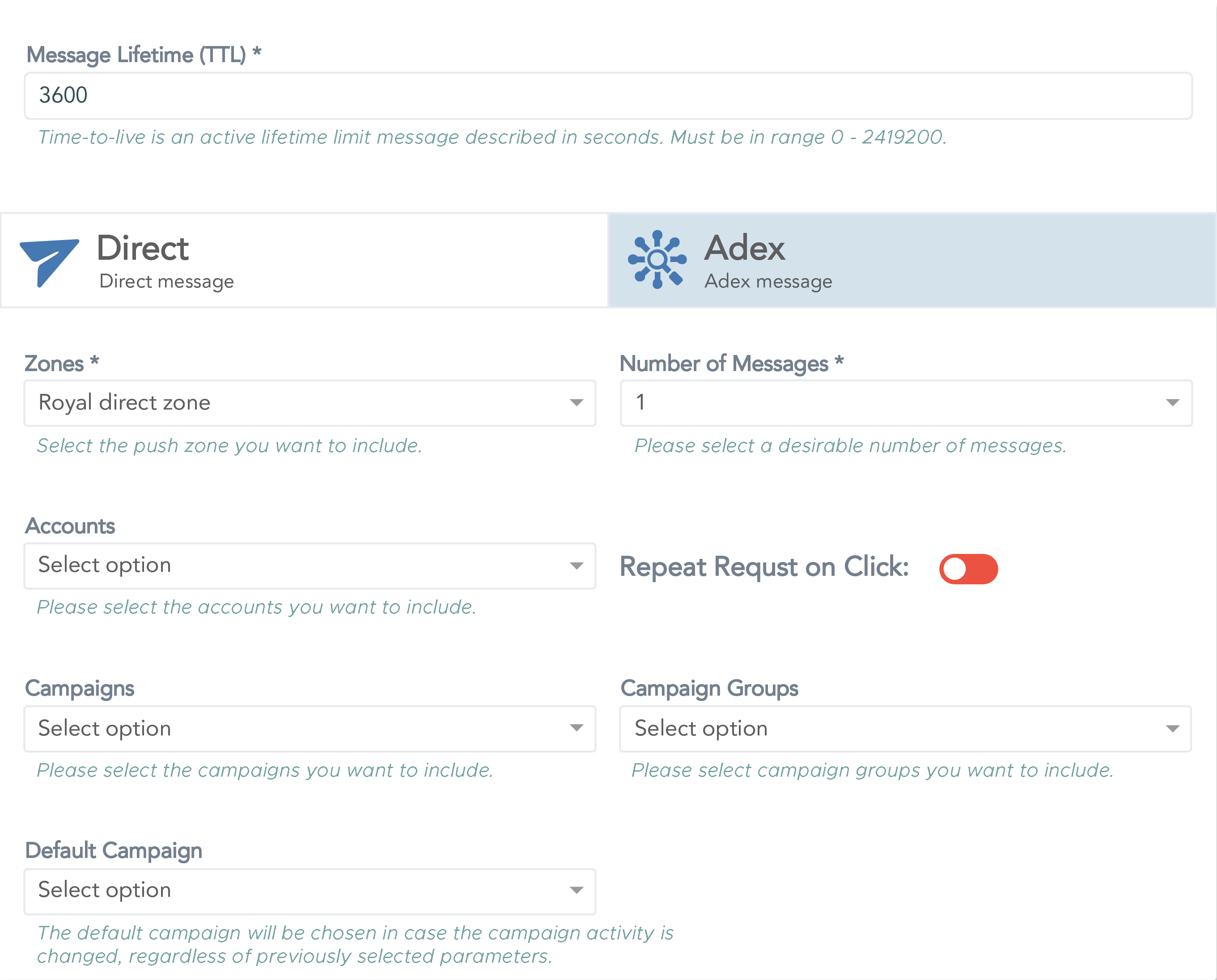Image resolution: width=1217 pixels, height=980 pixels.
Task: Click the 'Accounts' label
Action: (70, 526)
